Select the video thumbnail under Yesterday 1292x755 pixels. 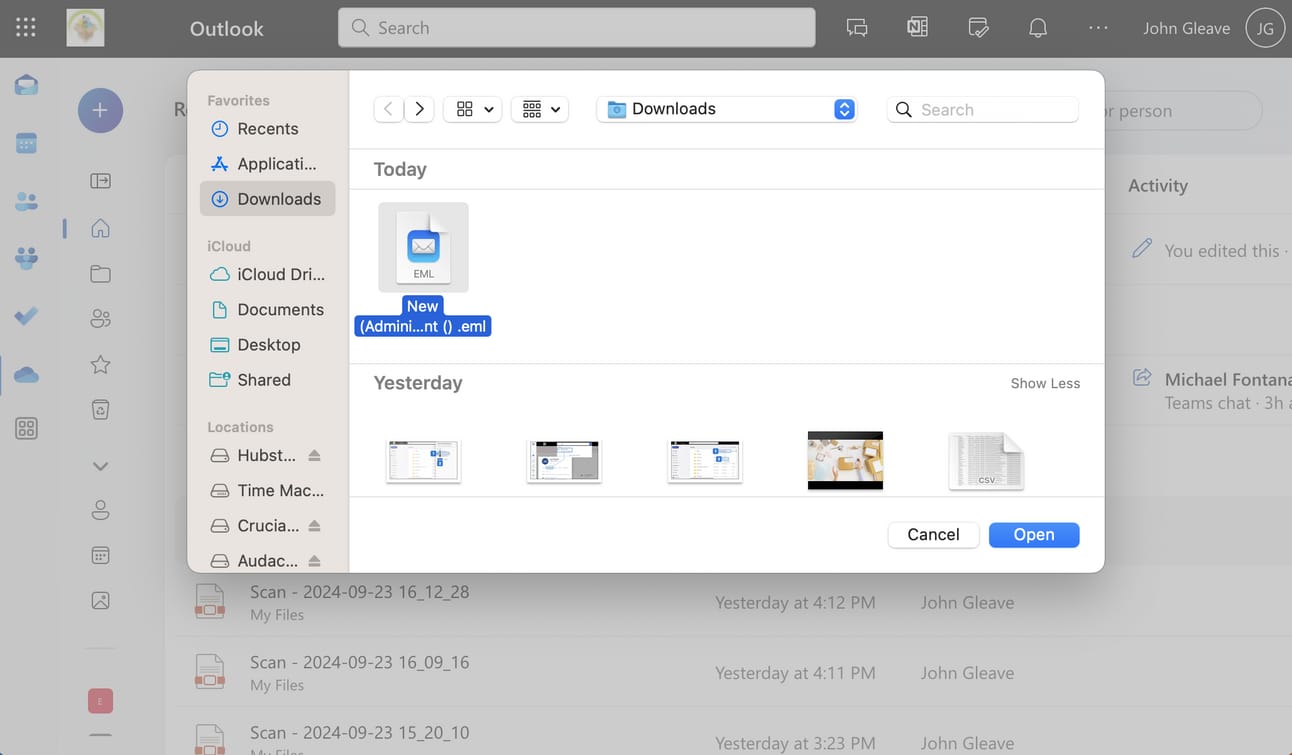pos(845,460)
